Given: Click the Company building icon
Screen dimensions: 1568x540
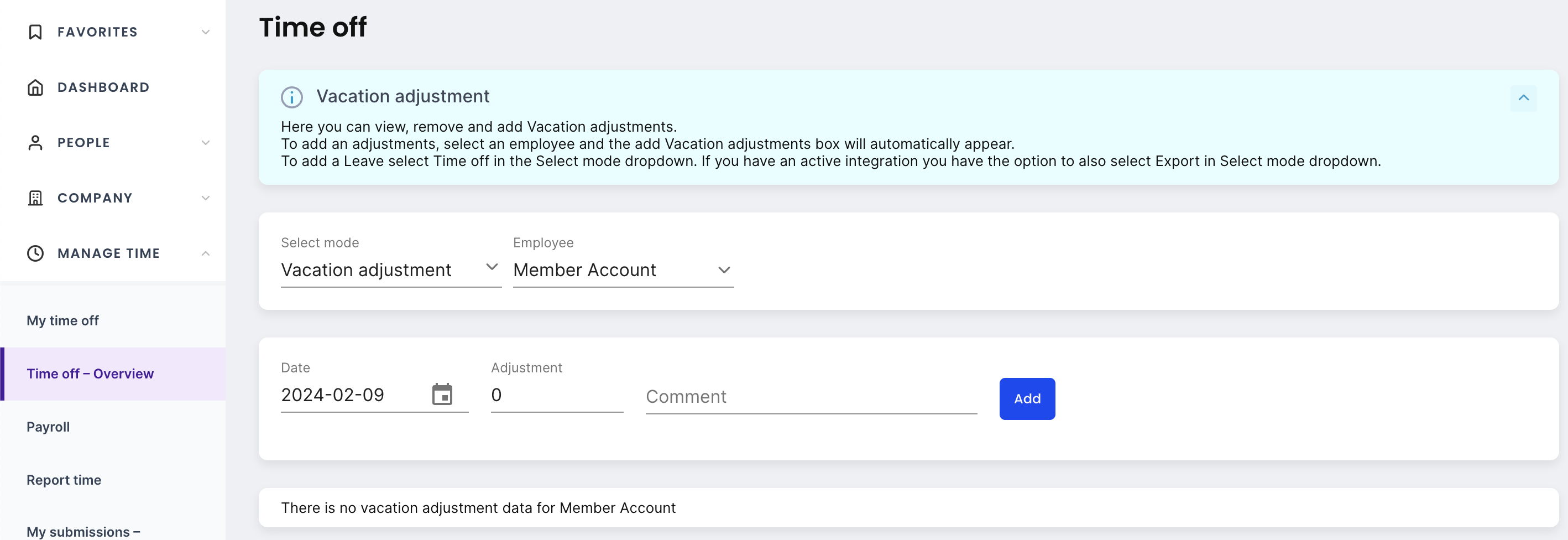Looking at the screenshot, I should click(x=35, y=199).
